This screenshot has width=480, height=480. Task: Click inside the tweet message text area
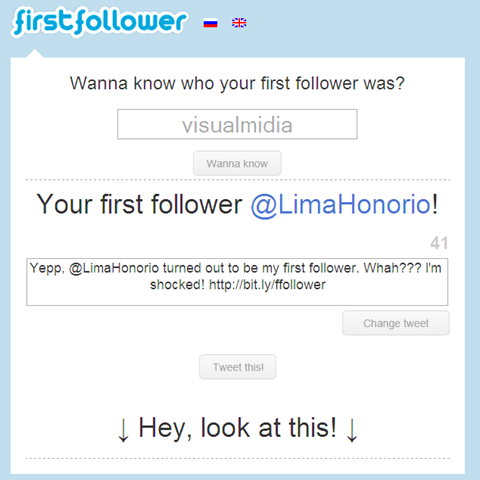[x=237, y=282]
